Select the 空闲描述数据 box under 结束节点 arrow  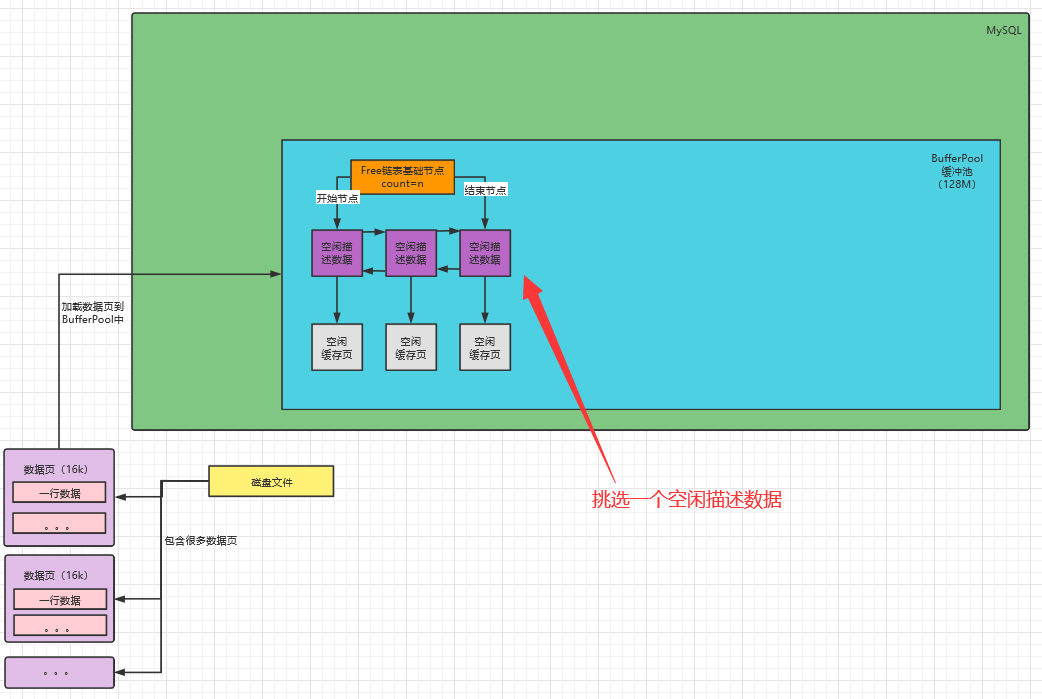[485, 253]
